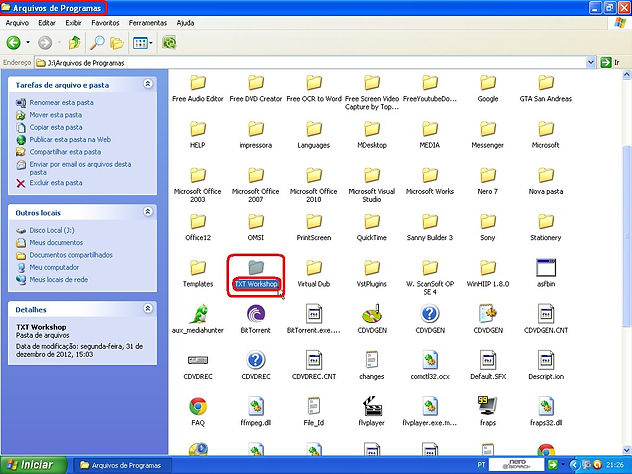Select the FAQ Chrome icon

(x=198, y=412)
